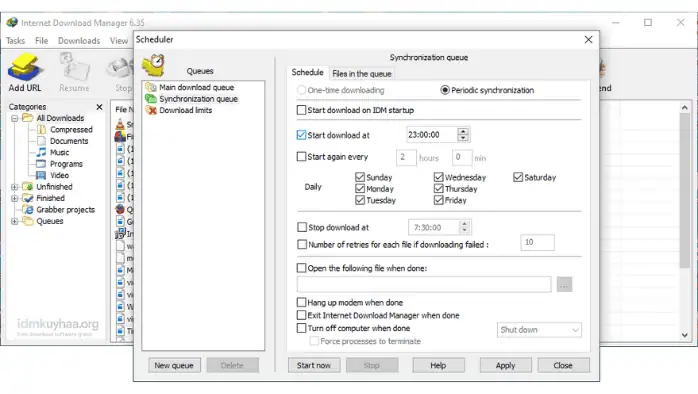
Task: Open the Shut down dropdown
Action: click(x=539, y=330)
